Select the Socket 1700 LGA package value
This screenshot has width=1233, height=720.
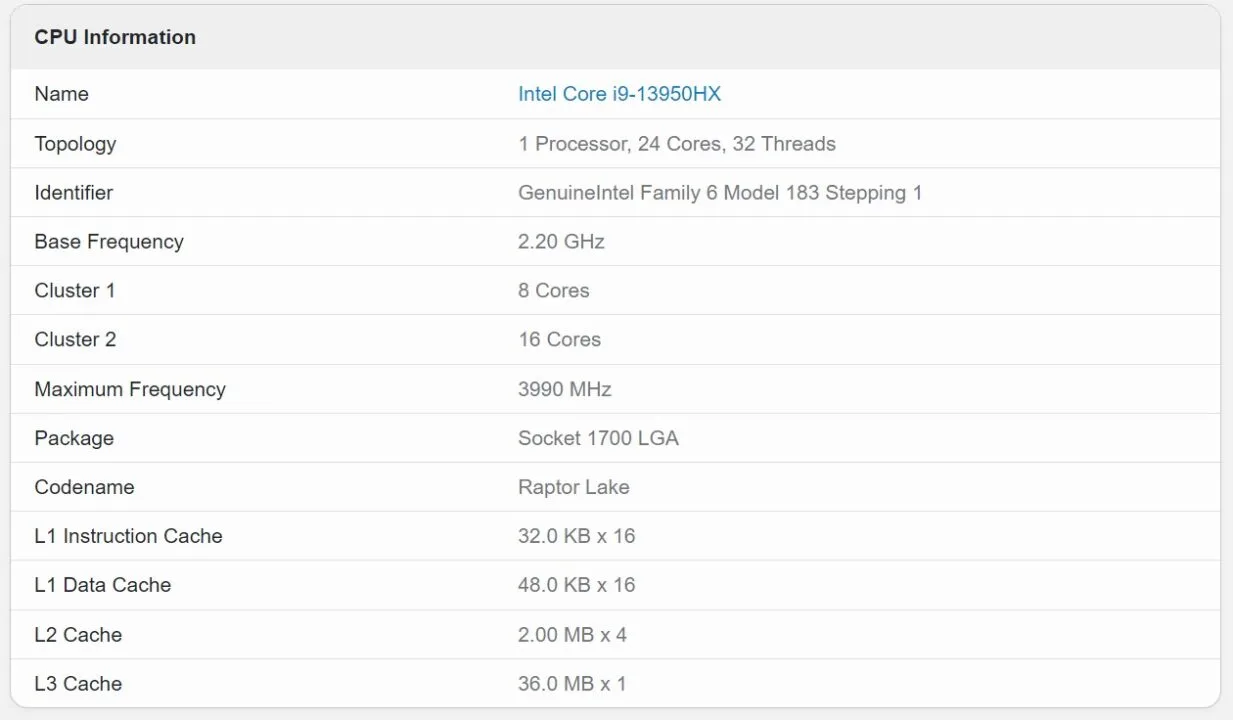click(598, 438)
